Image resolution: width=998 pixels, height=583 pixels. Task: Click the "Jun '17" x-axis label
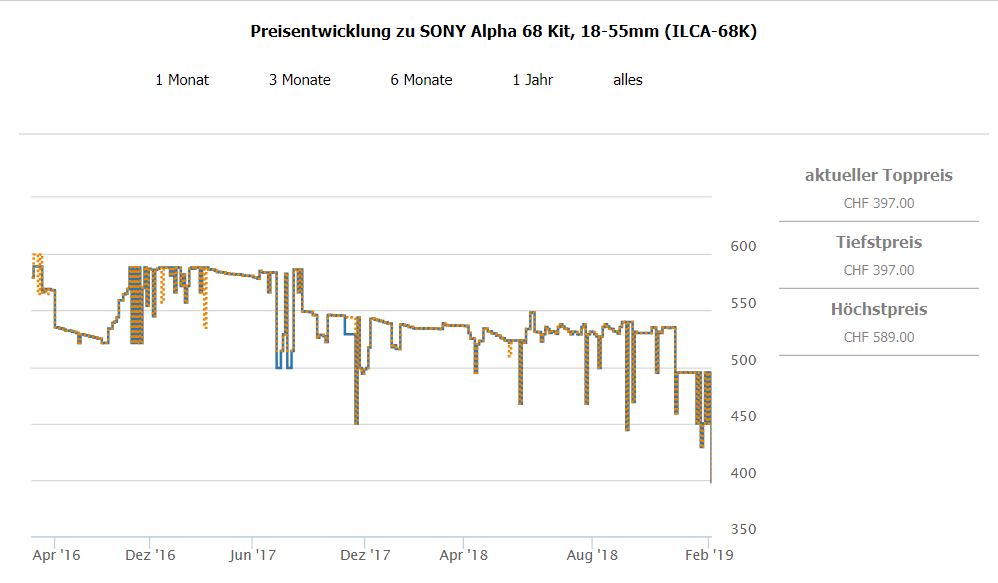[x=253, y=554]
